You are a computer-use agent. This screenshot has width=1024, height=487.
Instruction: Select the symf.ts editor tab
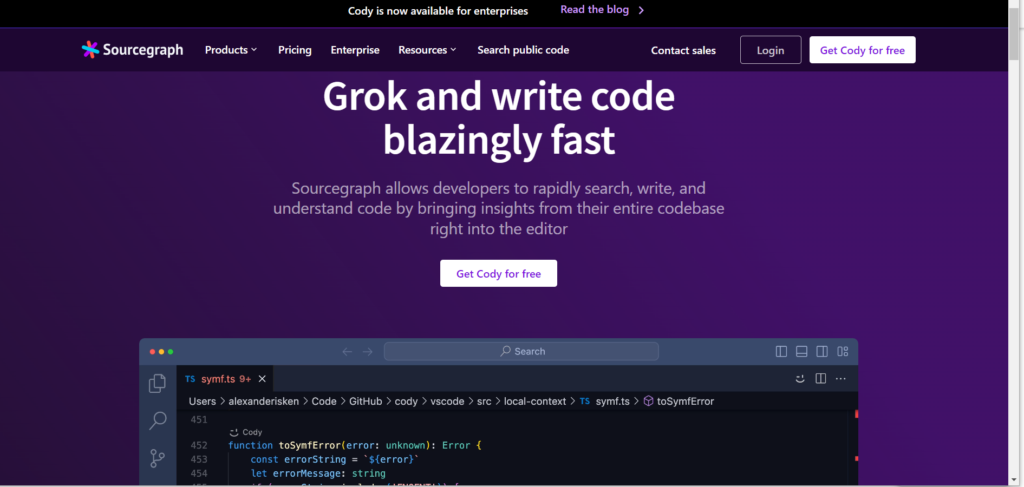(225, 379)
